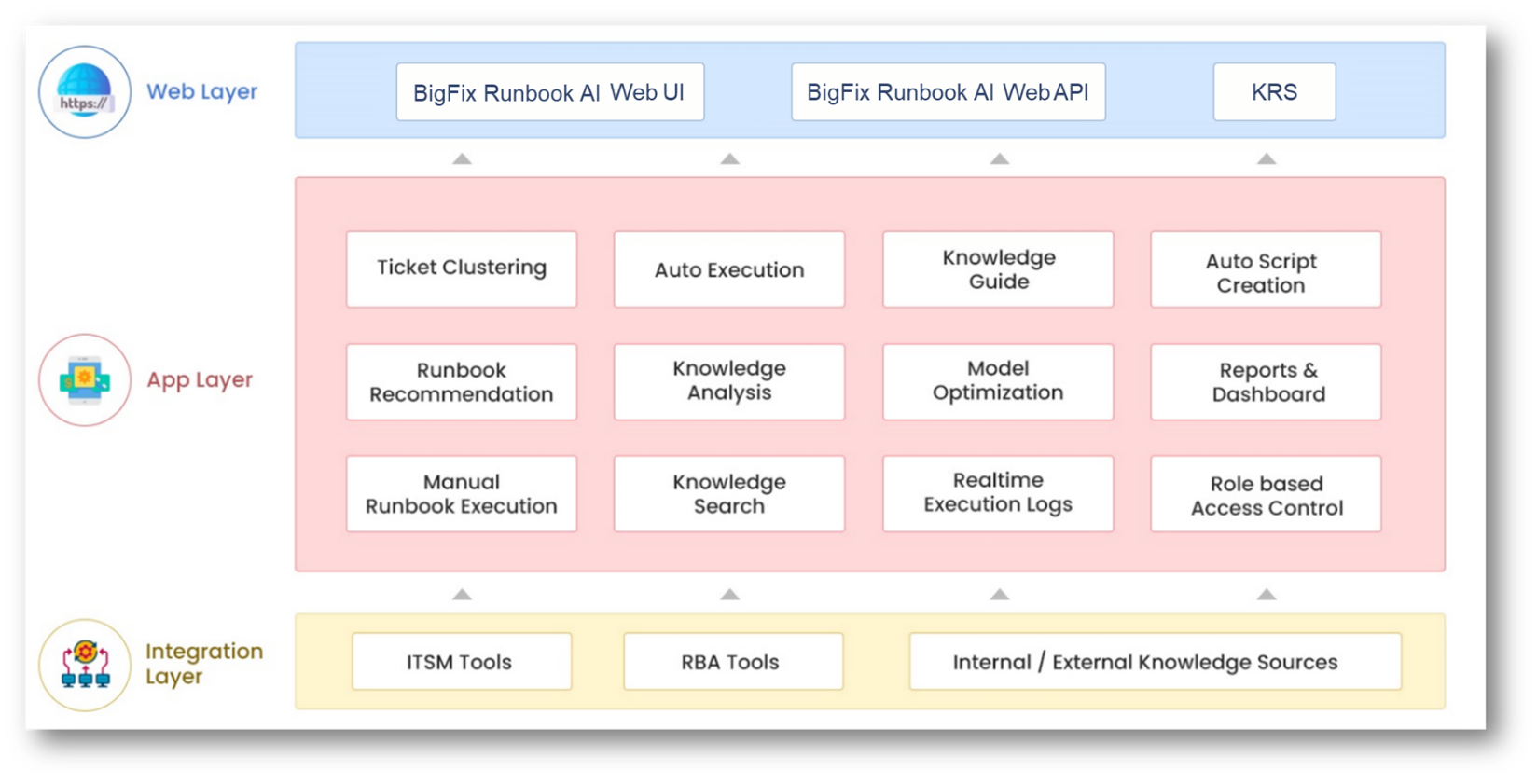Select the Ticket Clustering box
The image size is (1537, 784).
click(x=462, y=268)
